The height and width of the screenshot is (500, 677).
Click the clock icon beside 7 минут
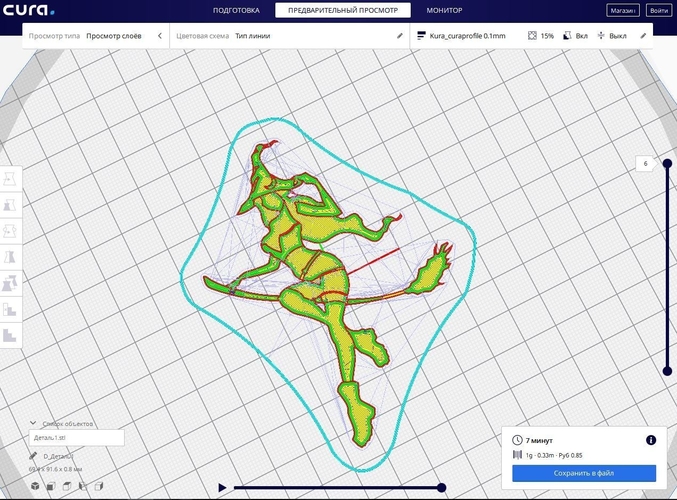517,440
